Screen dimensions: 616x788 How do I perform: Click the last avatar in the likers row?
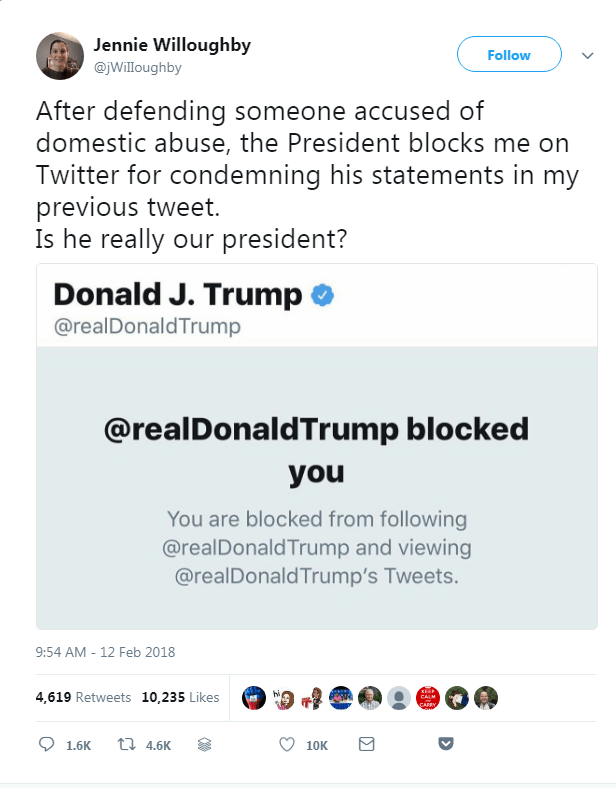tap(485, 697)
